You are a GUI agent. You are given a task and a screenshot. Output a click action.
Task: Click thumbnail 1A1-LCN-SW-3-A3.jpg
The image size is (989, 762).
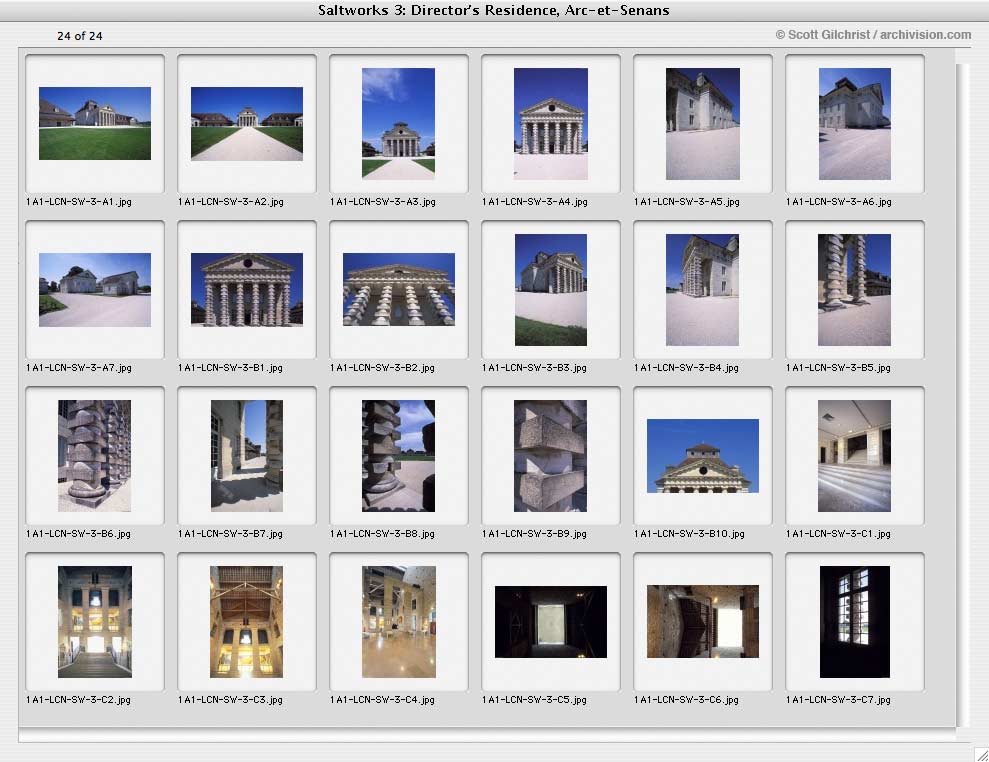[x=398, y=124]
